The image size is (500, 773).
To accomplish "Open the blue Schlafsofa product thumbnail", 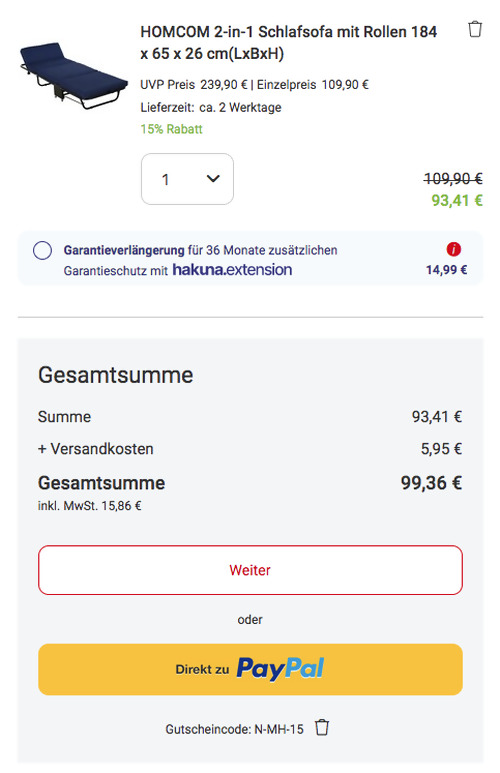I will coord(73,75).
